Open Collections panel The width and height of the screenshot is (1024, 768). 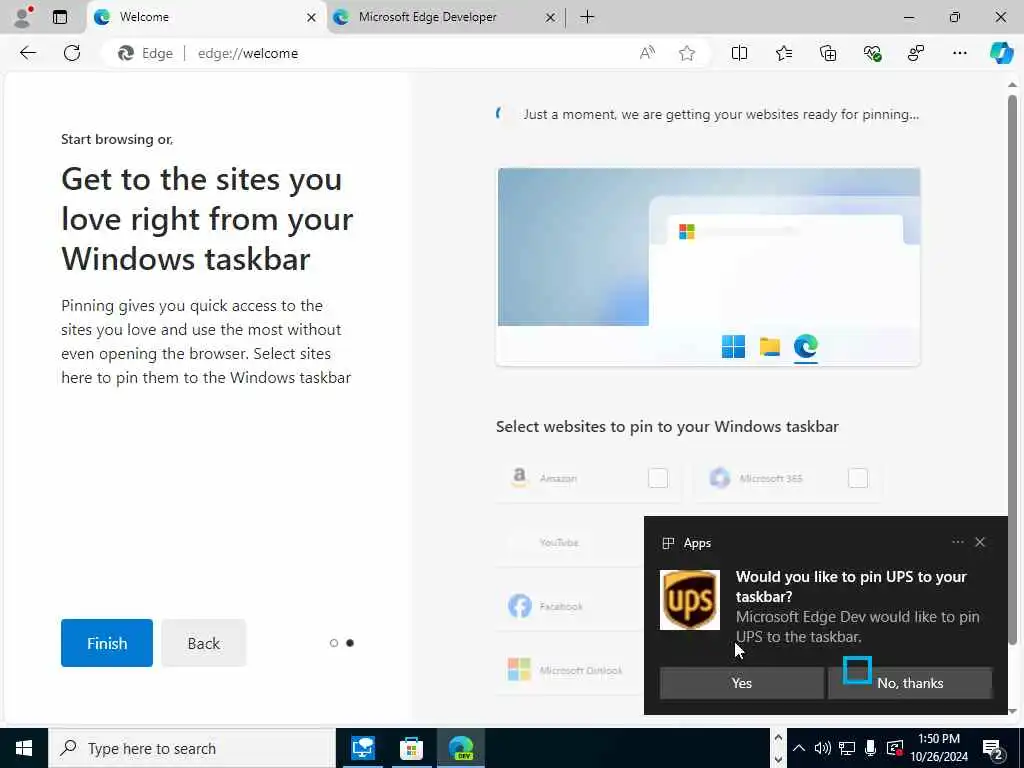click(827, 53)
